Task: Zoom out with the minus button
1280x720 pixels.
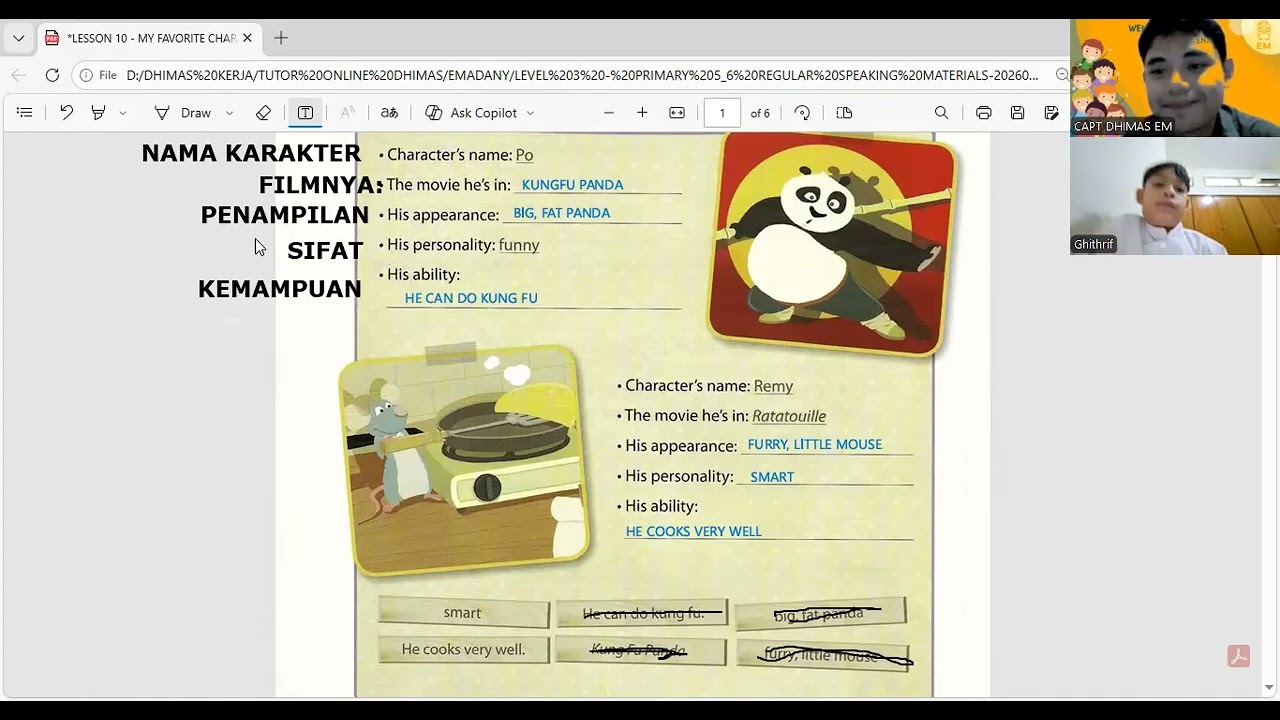Action: tap(608, 113)
